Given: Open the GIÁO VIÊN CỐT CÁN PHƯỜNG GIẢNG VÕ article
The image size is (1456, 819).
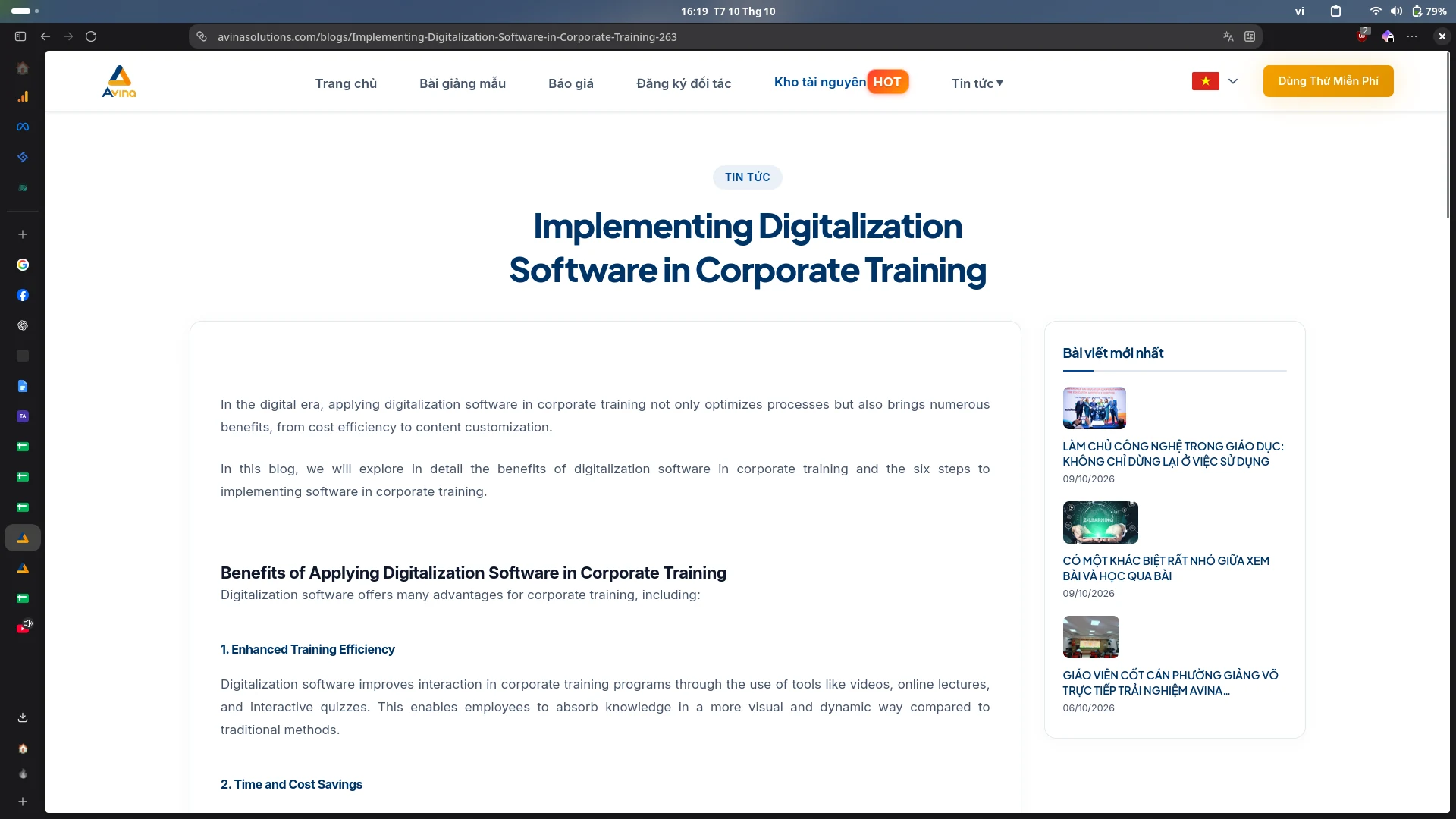Looking at the screenshot, I should tap(1170, 682).
